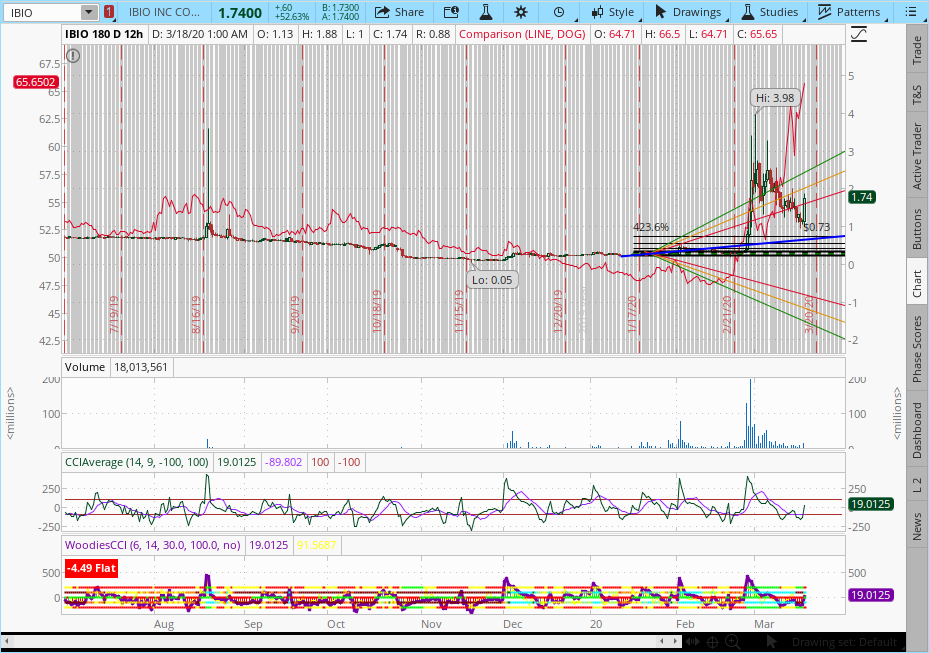
Task: Open the Active Trader side tab
Action: pyautogui.click(x=917, y=156)
